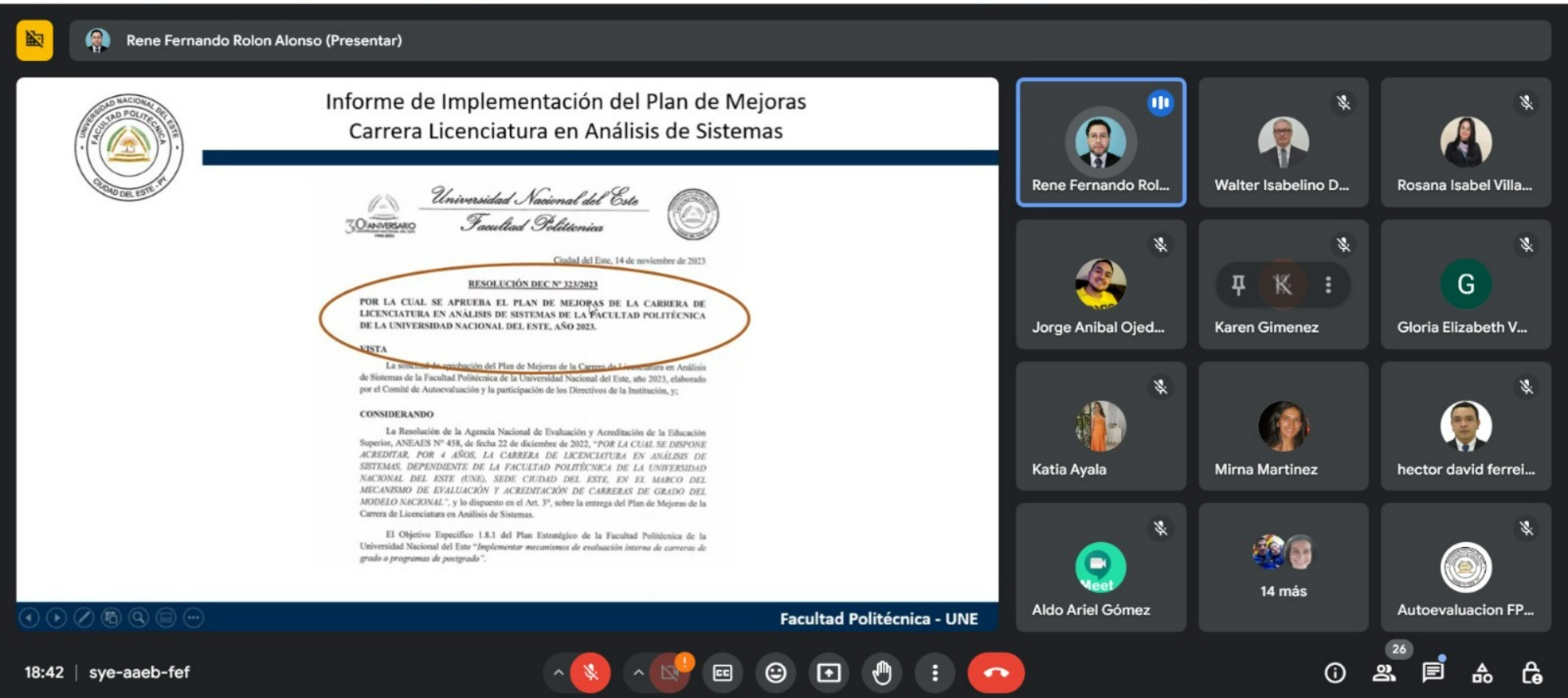Toggle closed captions with the CC button
Screen dimensions: 1568x698
pyautogui.click(x=723, y=673)
